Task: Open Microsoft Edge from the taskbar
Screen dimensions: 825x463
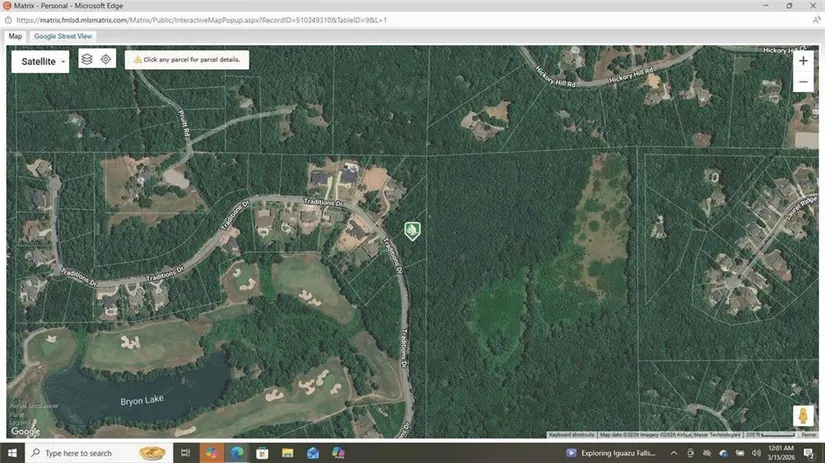Action: [237, 453]
